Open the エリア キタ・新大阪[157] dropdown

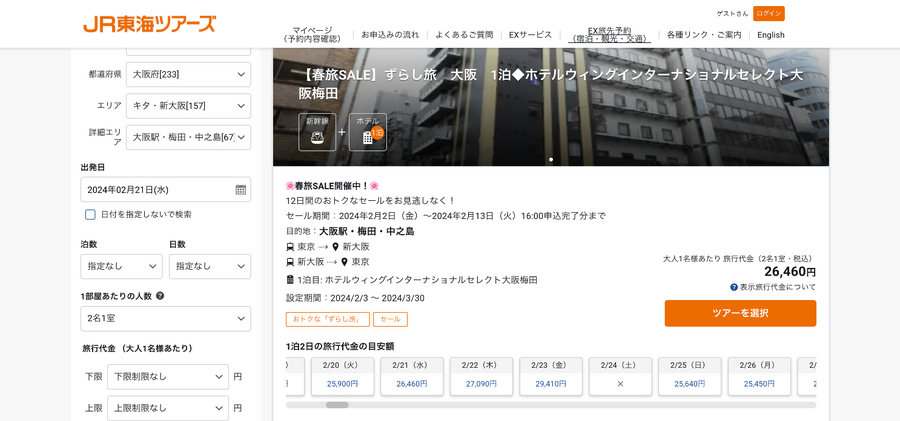(x=188, y=106)
